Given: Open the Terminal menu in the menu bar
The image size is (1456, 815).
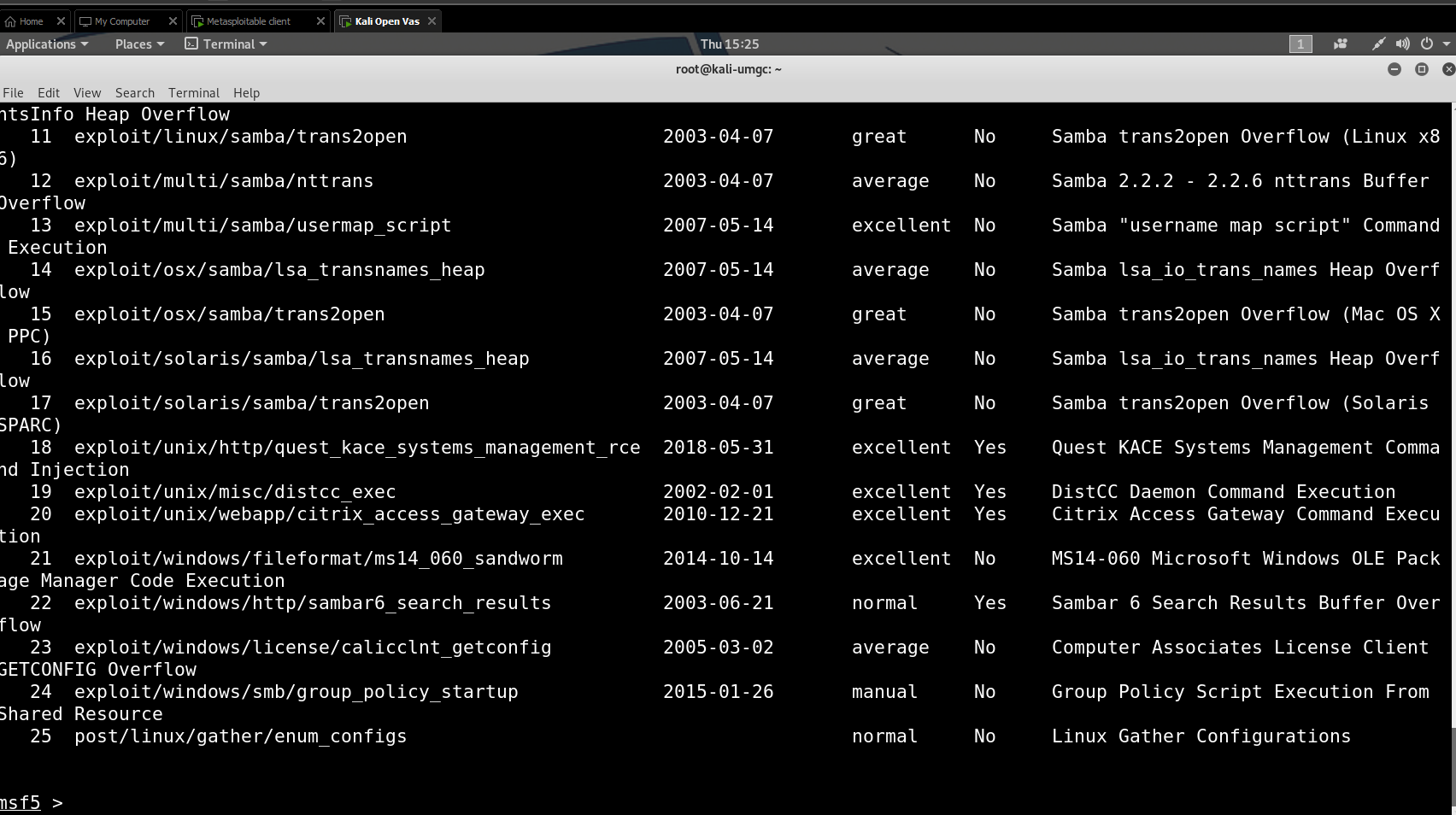Looking at the screenshot, I should (x=194, y=93).
